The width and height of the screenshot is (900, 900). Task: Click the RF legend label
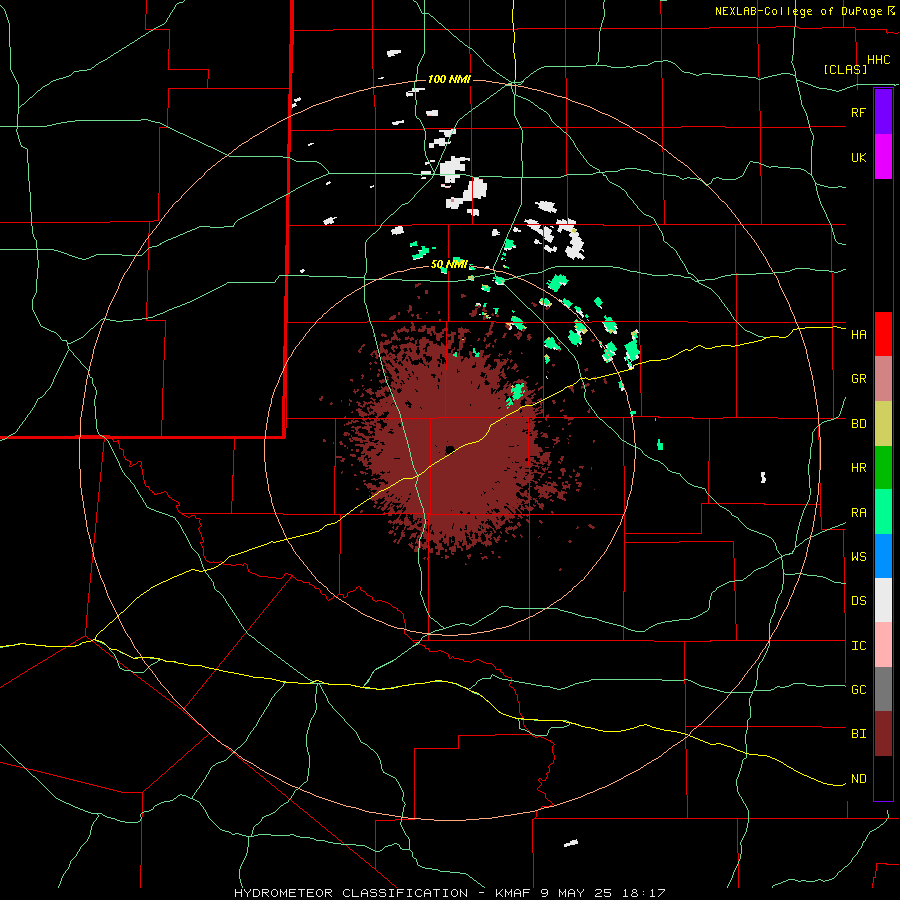(x=858, y=112)
